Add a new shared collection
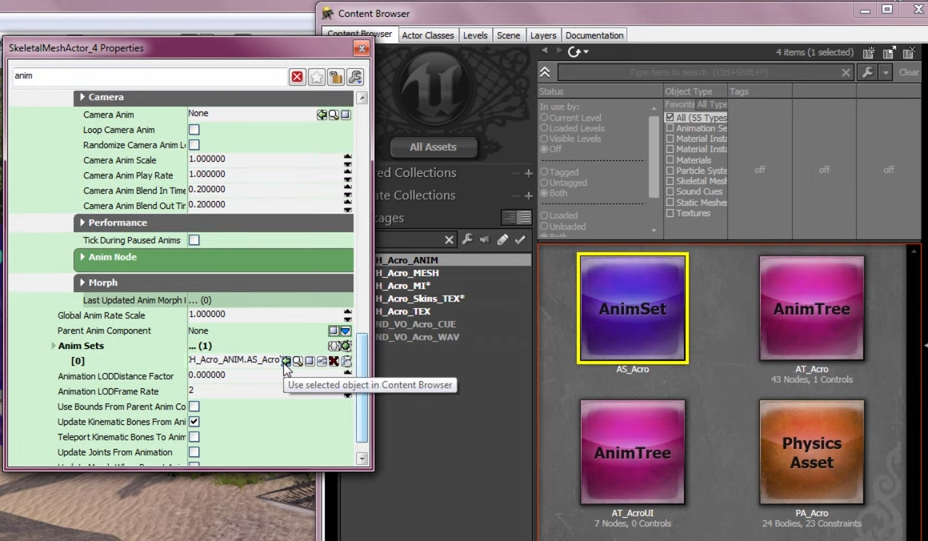The width and height of the screenshot is (928, 541). pos(529,173)
